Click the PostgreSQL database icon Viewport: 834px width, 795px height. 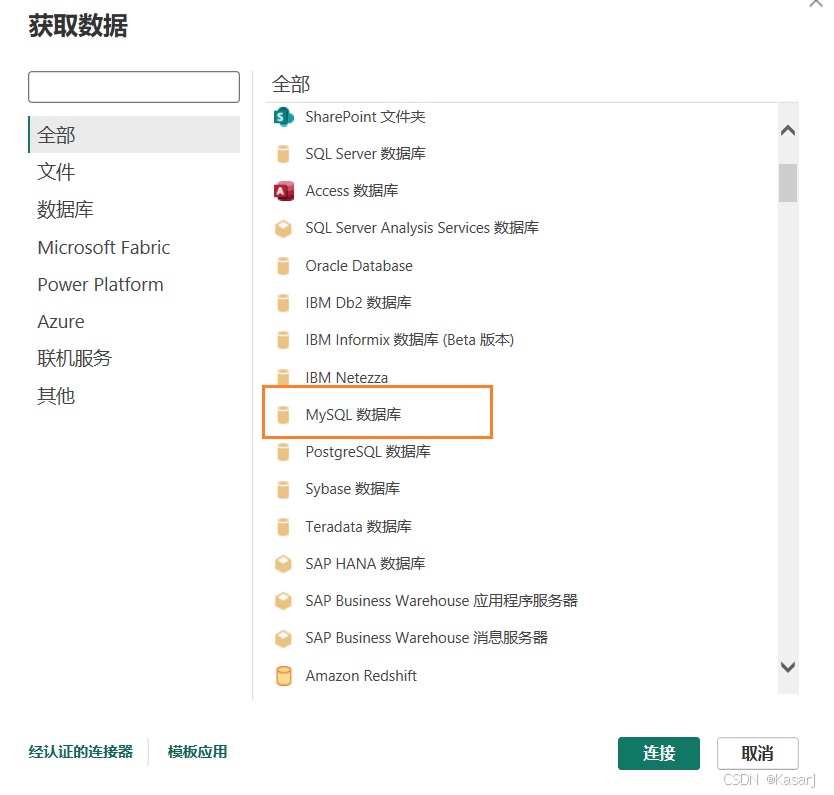[x=283, y=452]
